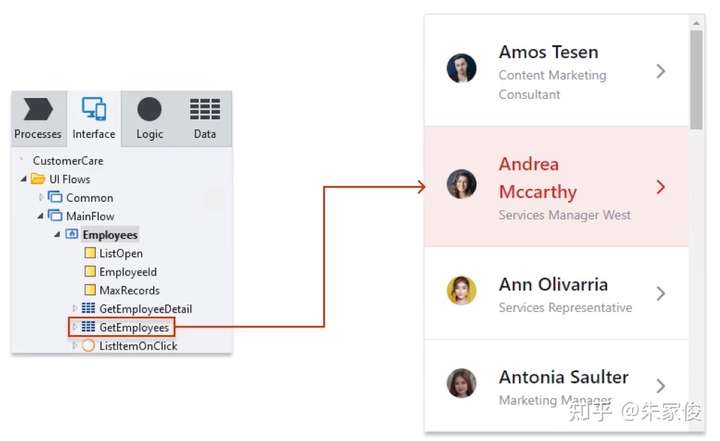Screen dimensions: 720x441
Task: Expand the Common flow node
Action: point(41,198)
